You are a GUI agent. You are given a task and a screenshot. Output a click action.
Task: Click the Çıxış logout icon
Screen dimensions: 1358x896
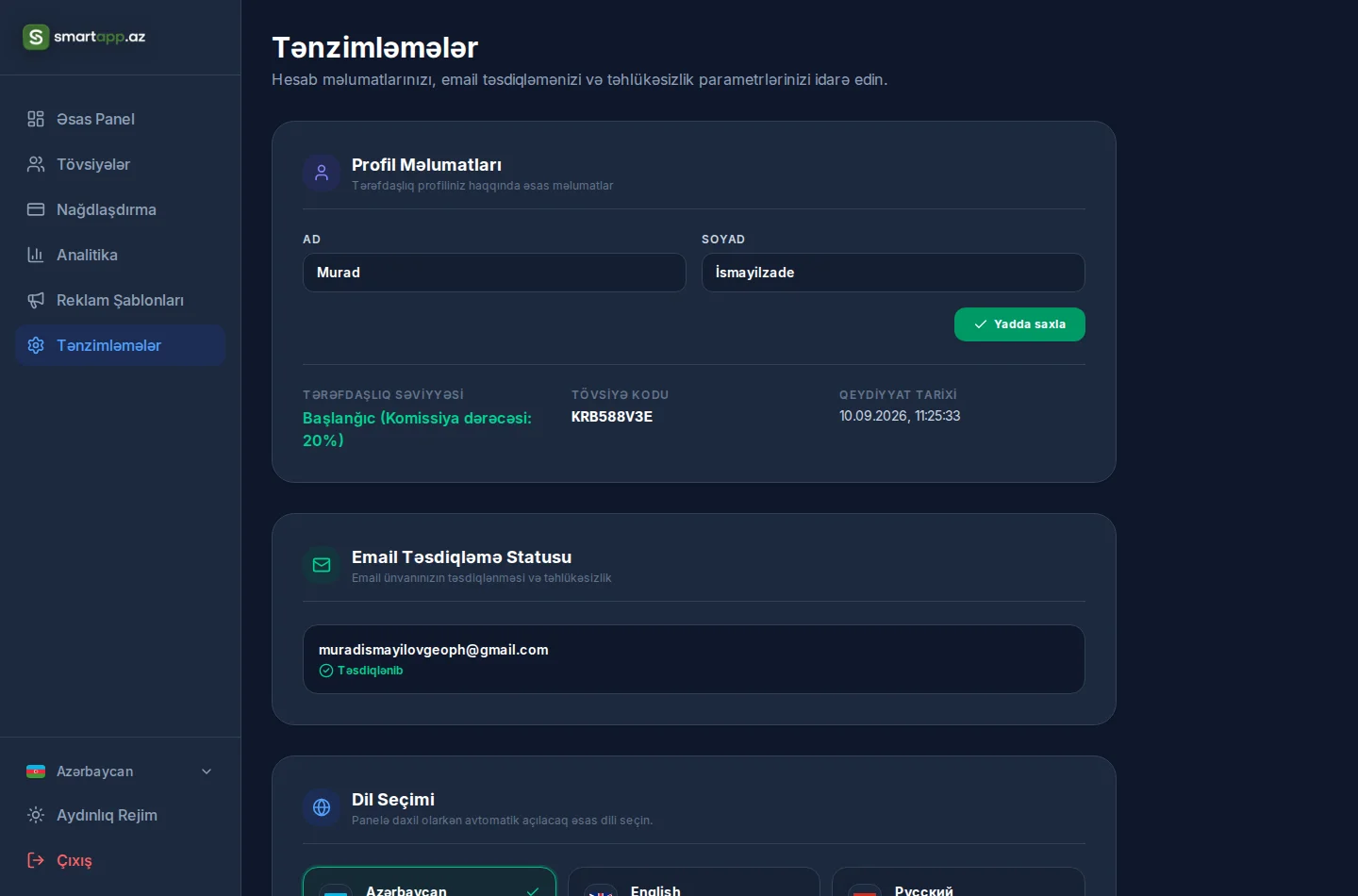coord(36,860)
